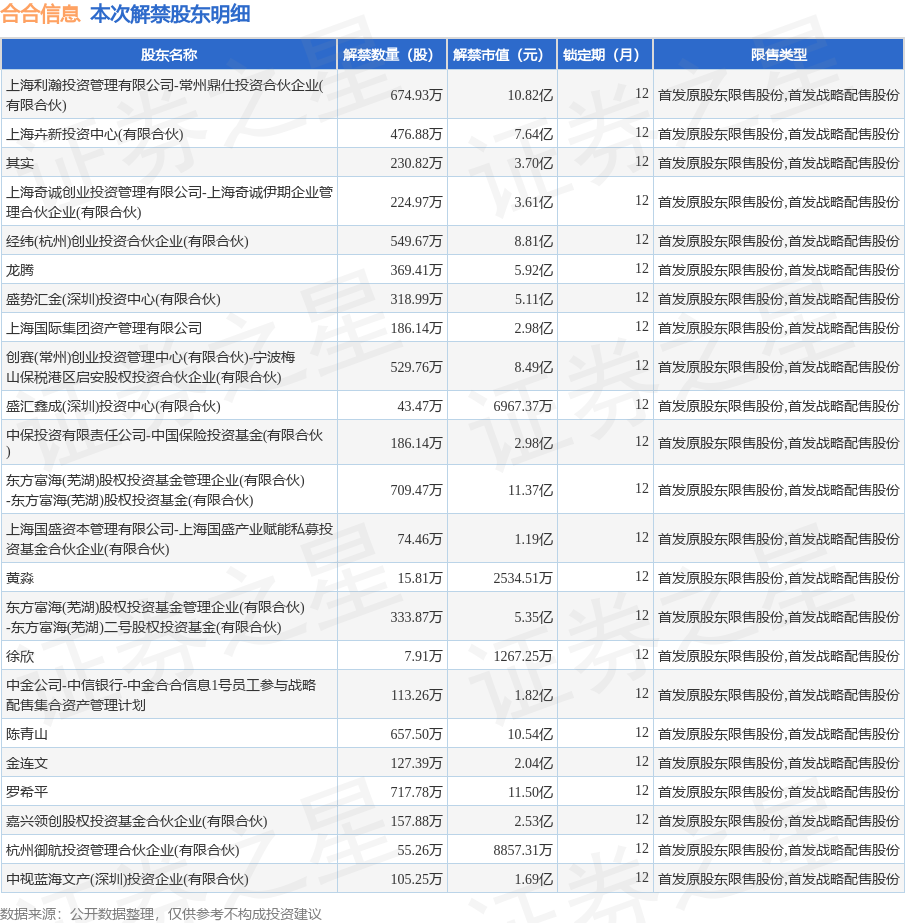Click shareholder name 其实
This screenshot has width=905, height=923.
coord(20,163)
